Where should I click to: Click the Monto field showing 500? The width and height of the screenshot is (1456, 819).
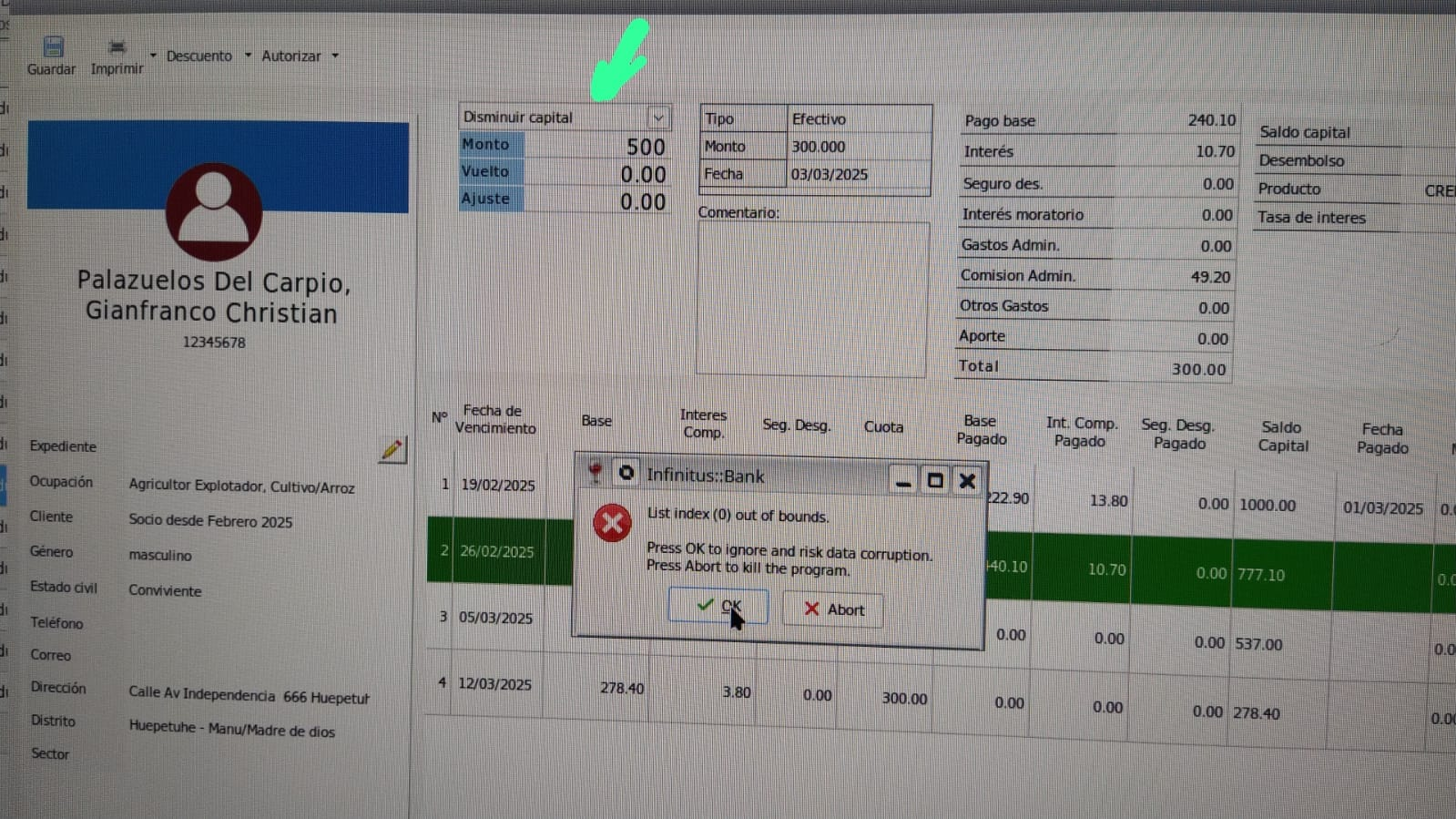coord(596,147)
